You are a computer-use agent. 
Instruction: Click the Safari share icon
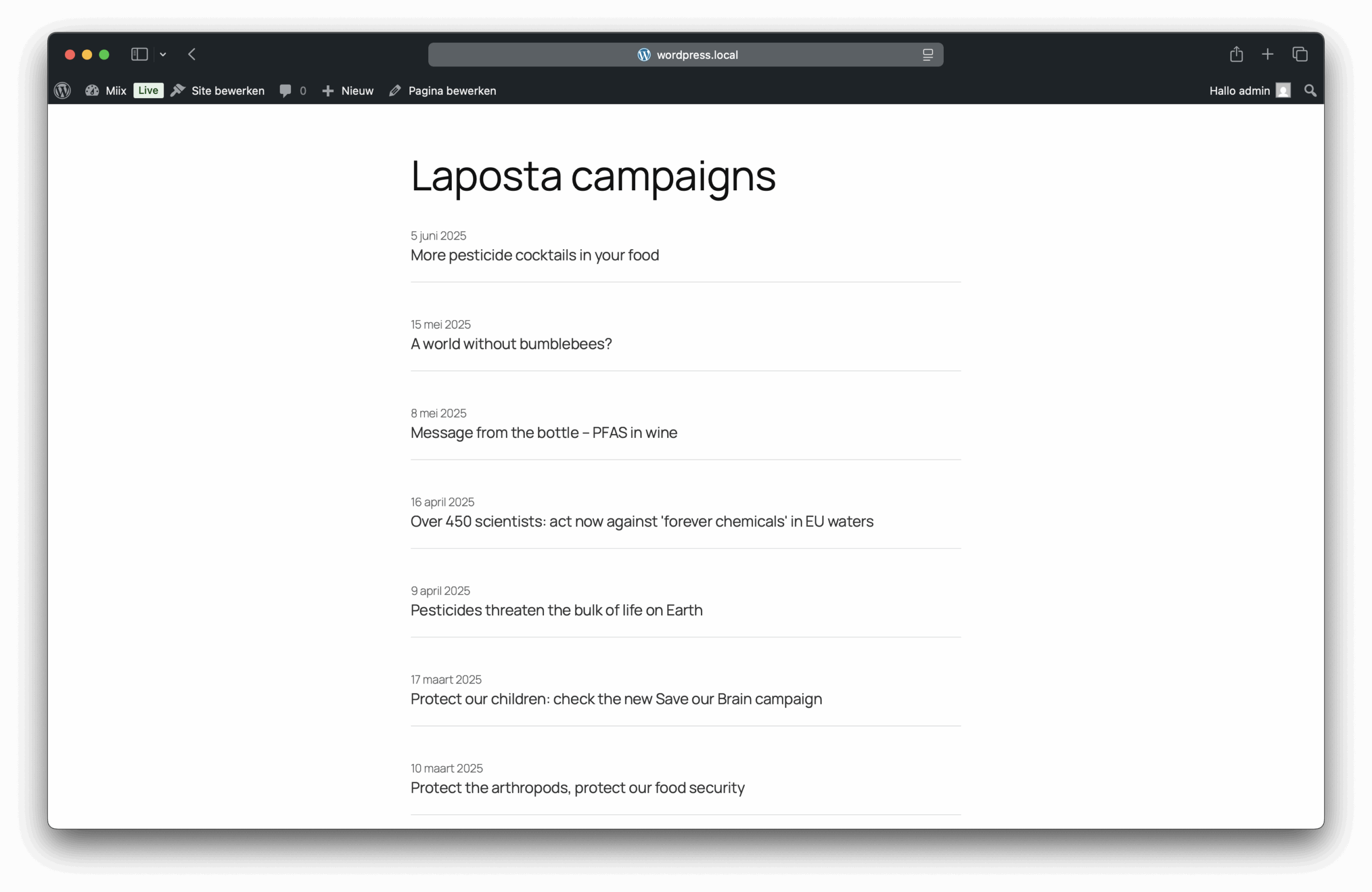pos(1236,54)
